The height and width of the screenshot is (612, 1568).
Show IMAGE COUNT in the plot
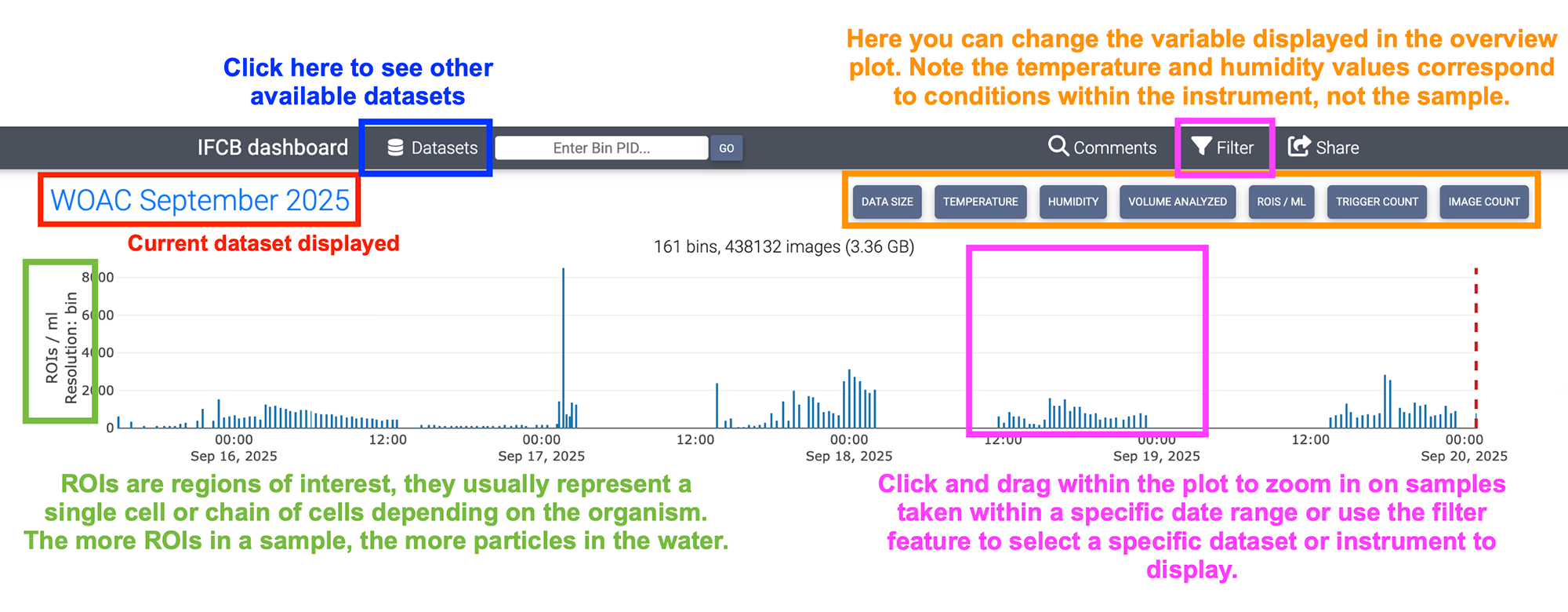(x=1484, y=202)
